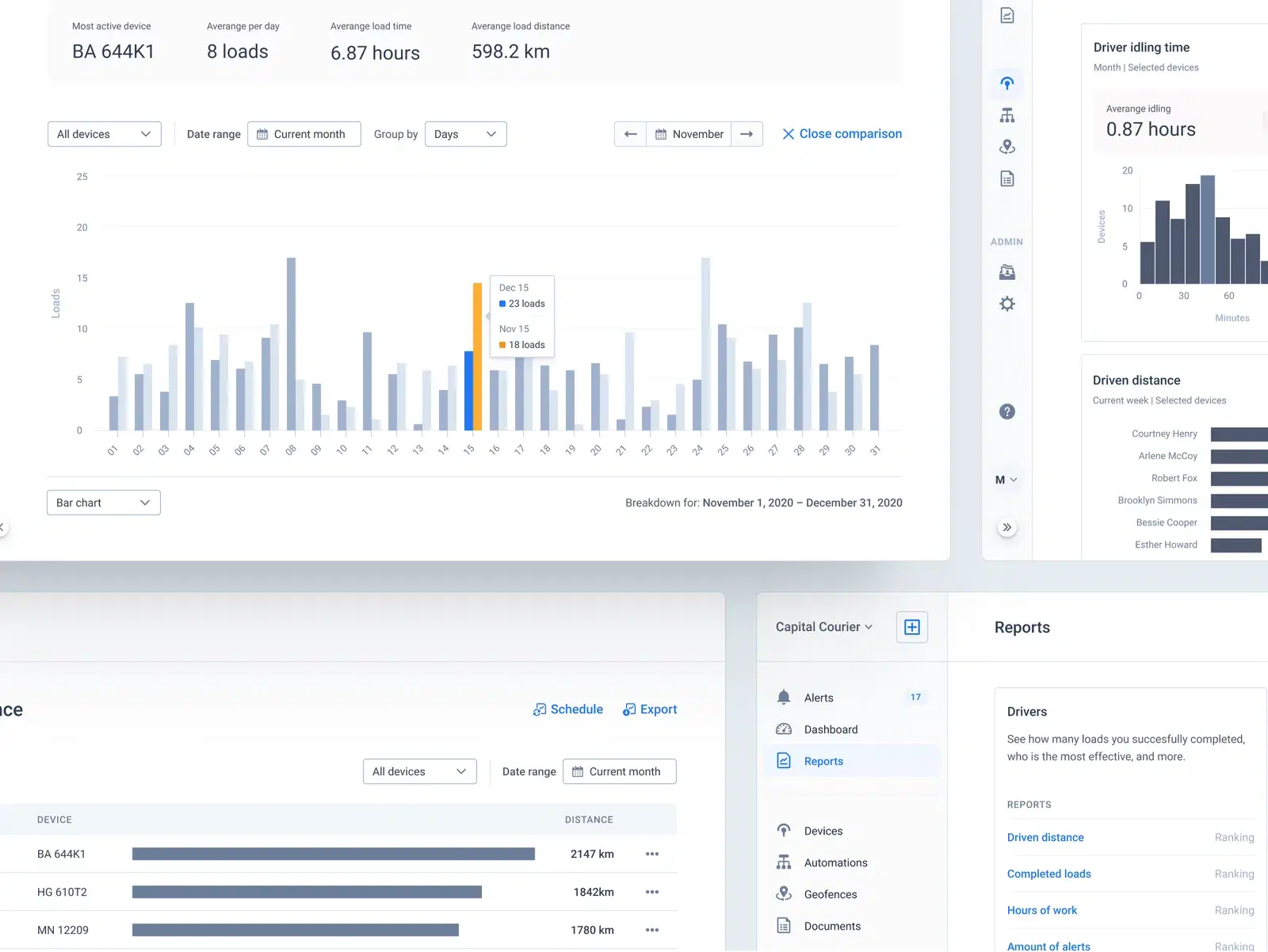Open help question mark icon
This screenshot has width=1268, height=952.
click(x=1006, y=411)
